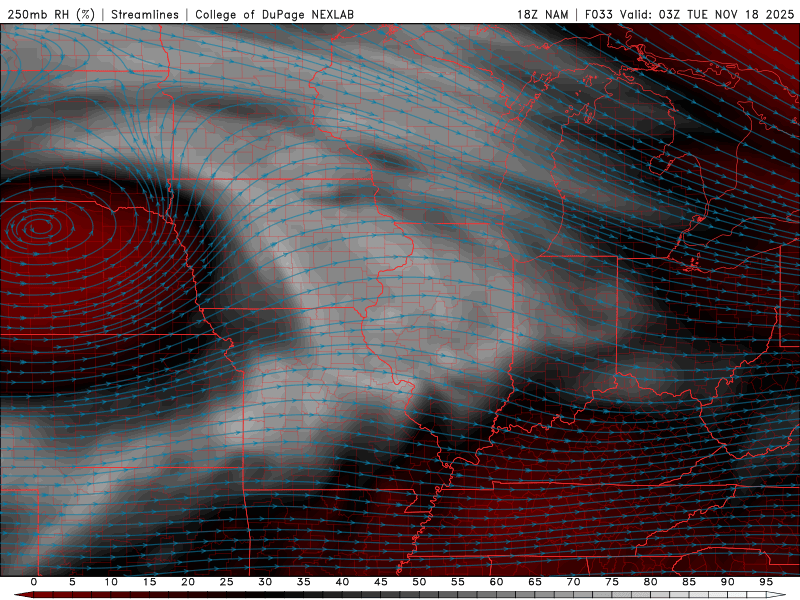Click the '10' colorbar tick label
Screen dimensions: 800x600
click(111, 582)
